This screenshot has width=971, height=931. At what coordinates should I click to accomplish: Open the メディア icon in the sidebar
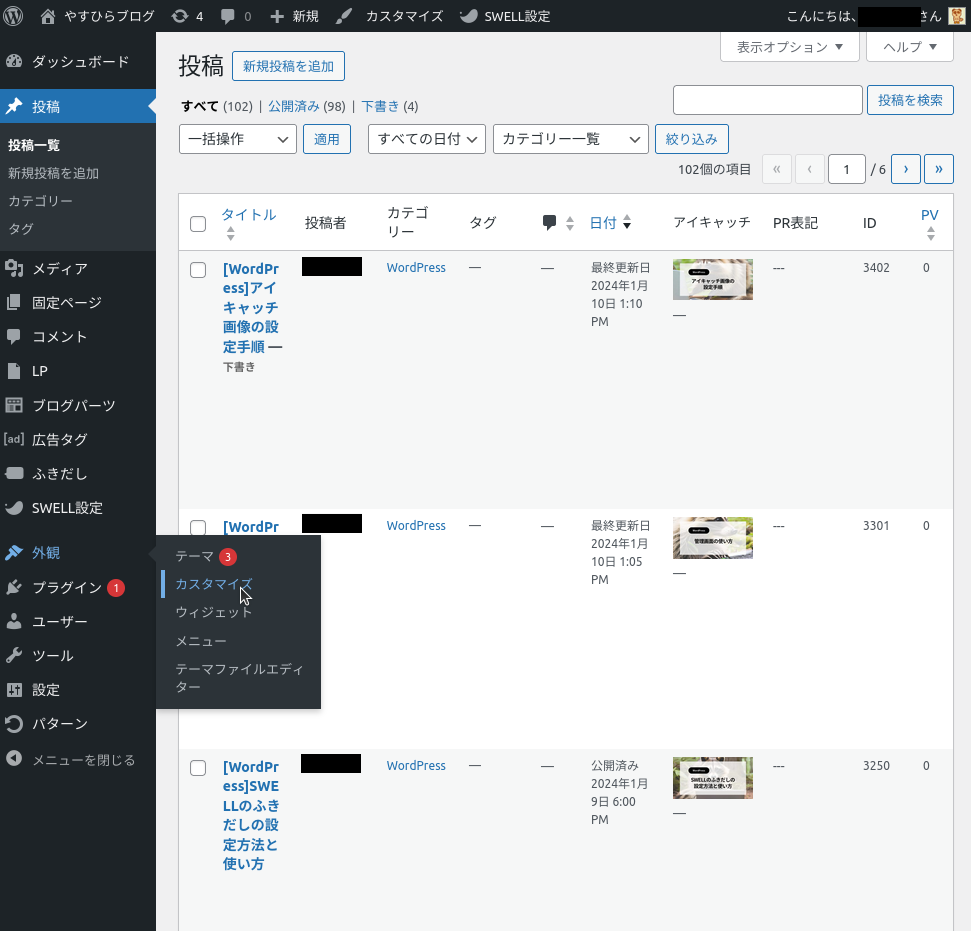14,268
